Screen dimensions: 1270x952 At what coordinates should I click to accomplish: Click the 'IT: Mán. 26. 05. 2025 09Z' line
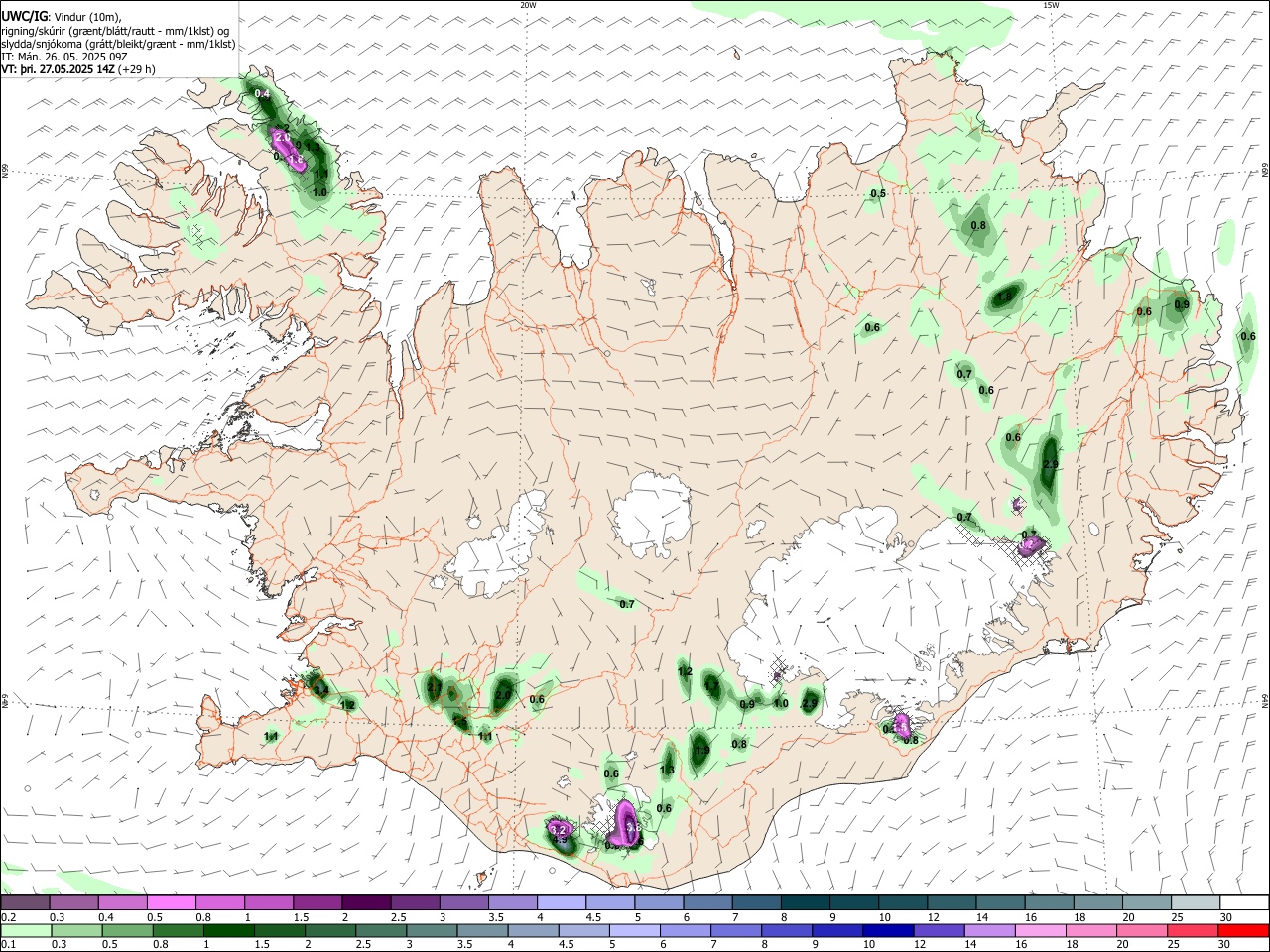coord(63,57)
